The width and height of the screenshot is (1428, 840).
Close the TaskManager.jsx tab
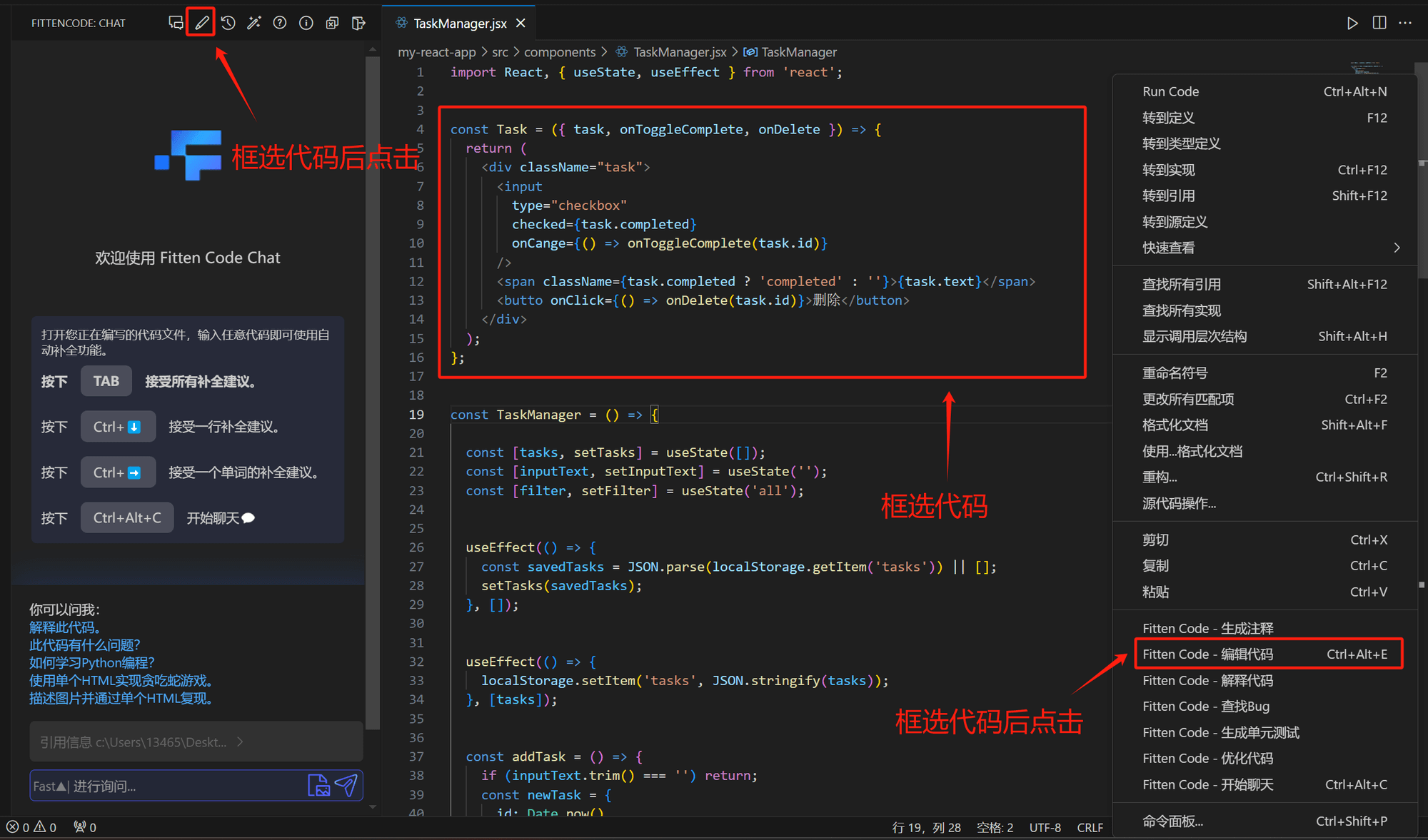pyautogui.click(x=521, y=24)
